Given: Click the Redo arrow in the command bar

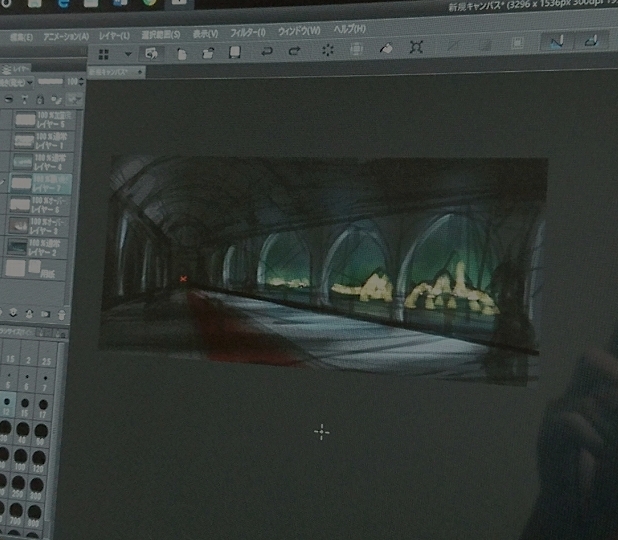Looking at the screenshot, I should click(294, 51).
